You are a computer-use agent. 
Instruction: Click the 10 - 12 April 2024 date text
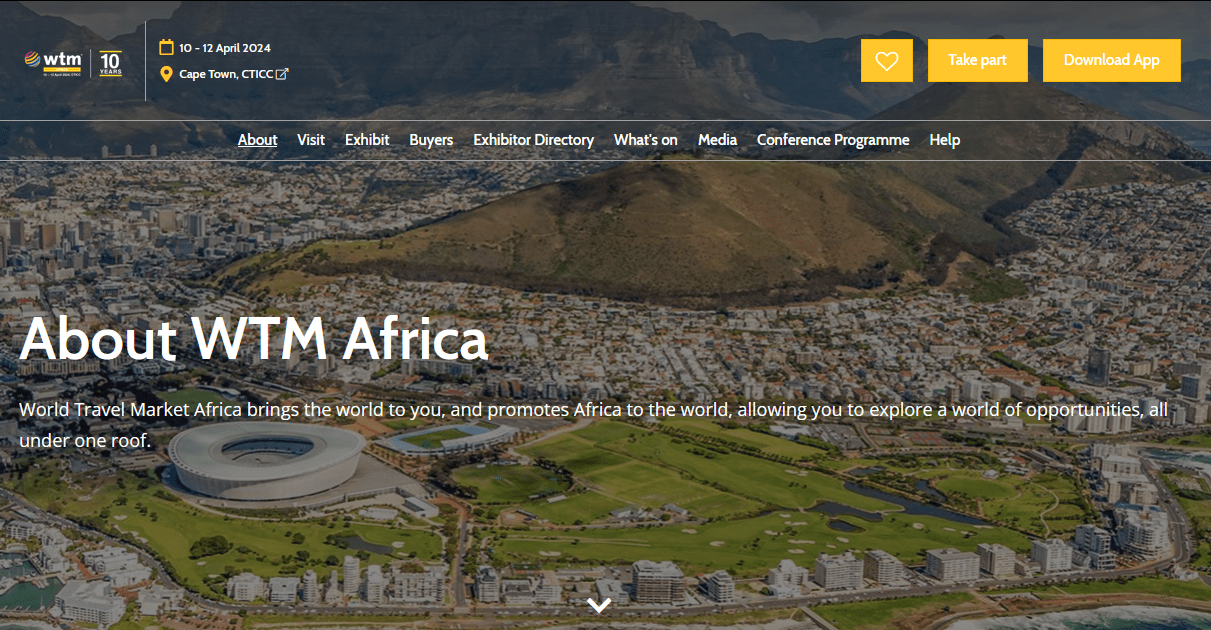(225, 48)
